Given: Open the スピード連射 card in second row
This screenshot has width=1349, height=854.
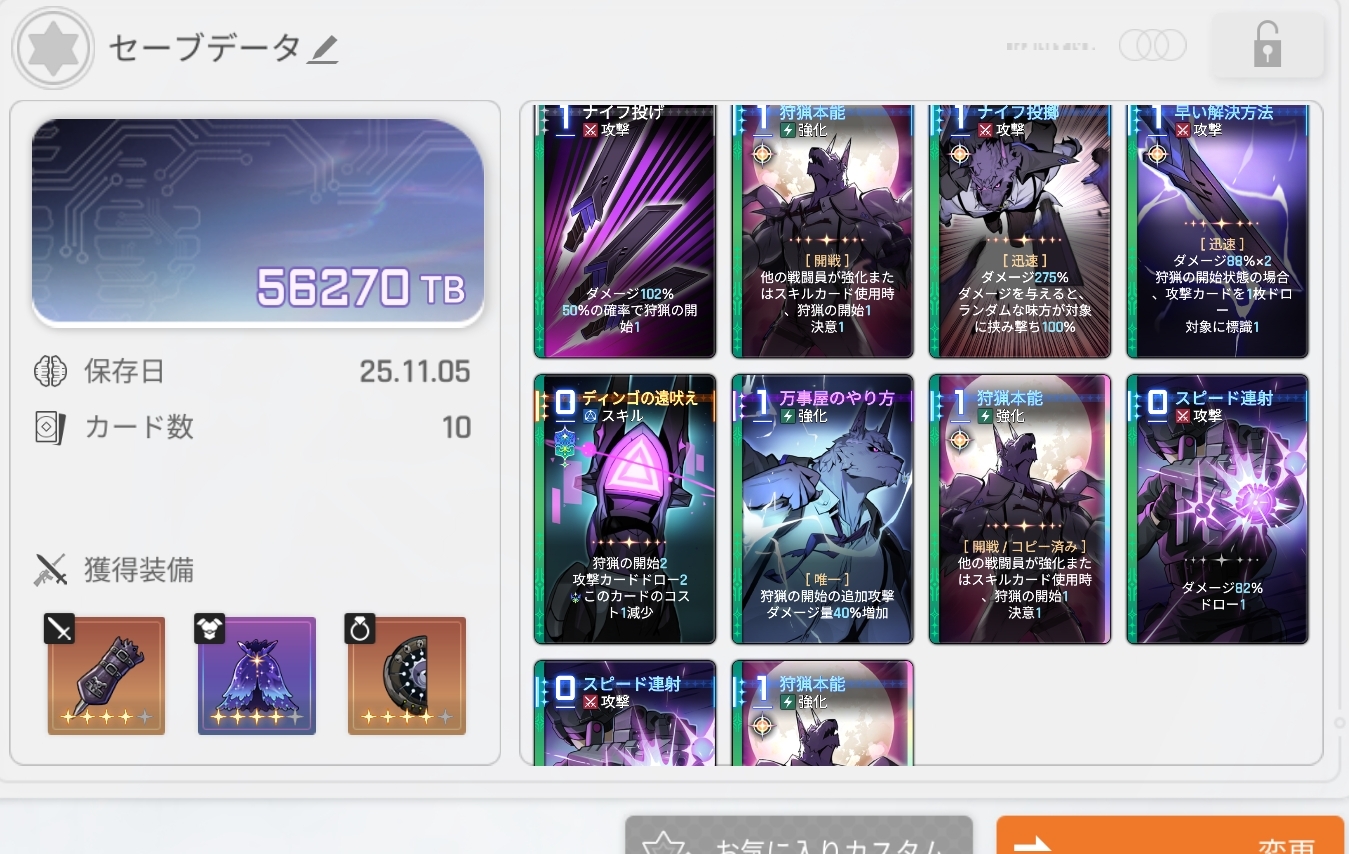Looking at the screenshot, I should pyautogui.click(x=1217, y=509).
